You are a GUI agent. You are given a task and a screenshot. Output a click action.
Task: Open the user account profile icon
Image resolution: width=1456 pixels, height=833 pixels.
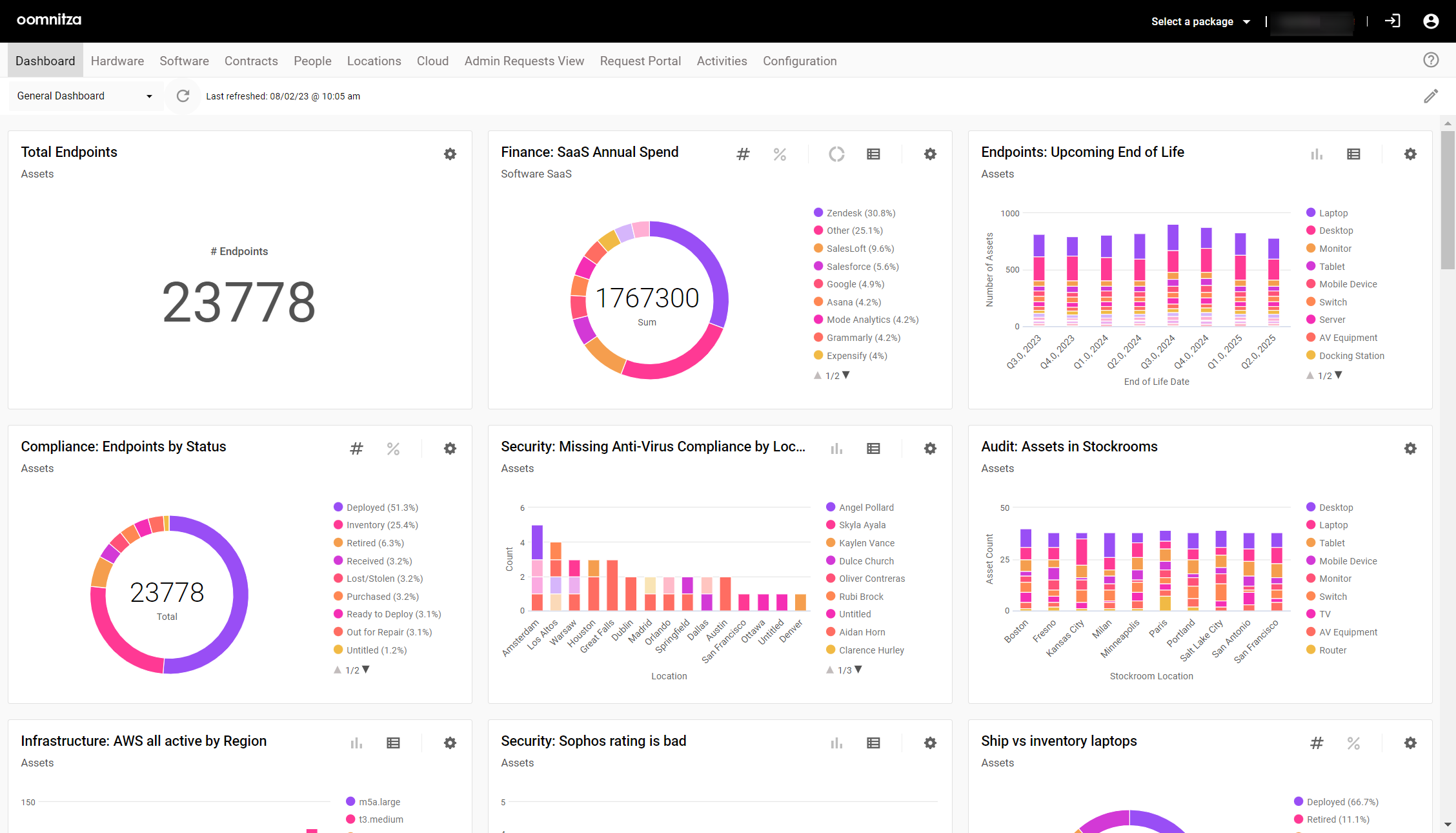coord(1431,21)
